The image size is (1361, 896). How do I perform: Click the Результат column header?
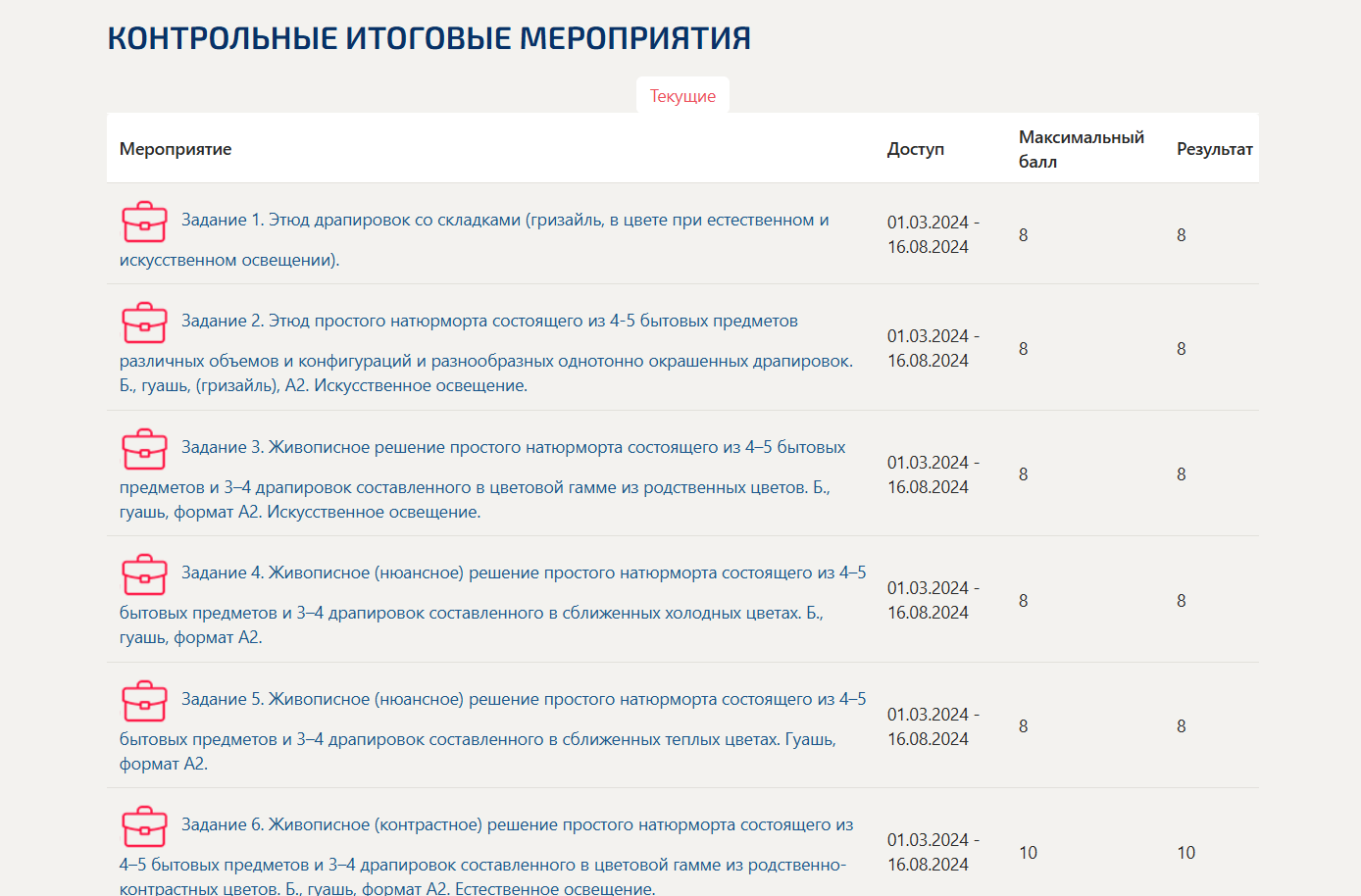[1215, 149]
